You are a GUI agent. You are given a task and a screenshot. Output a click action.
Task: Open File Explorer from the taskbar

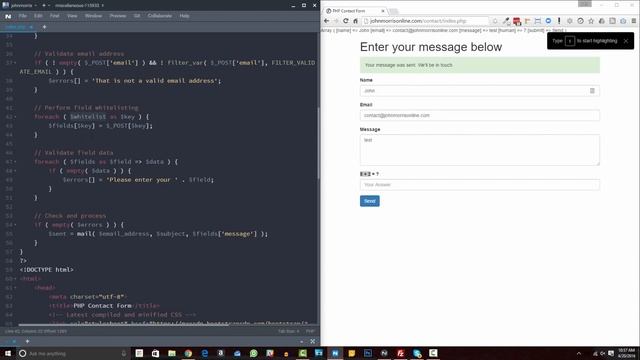[x=172, y=353]
